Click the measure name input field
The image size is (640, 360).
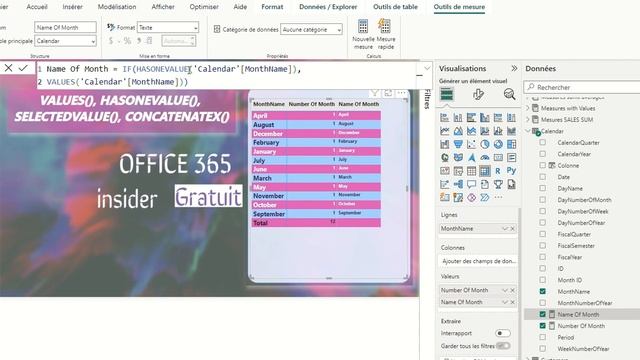[65, 27]
